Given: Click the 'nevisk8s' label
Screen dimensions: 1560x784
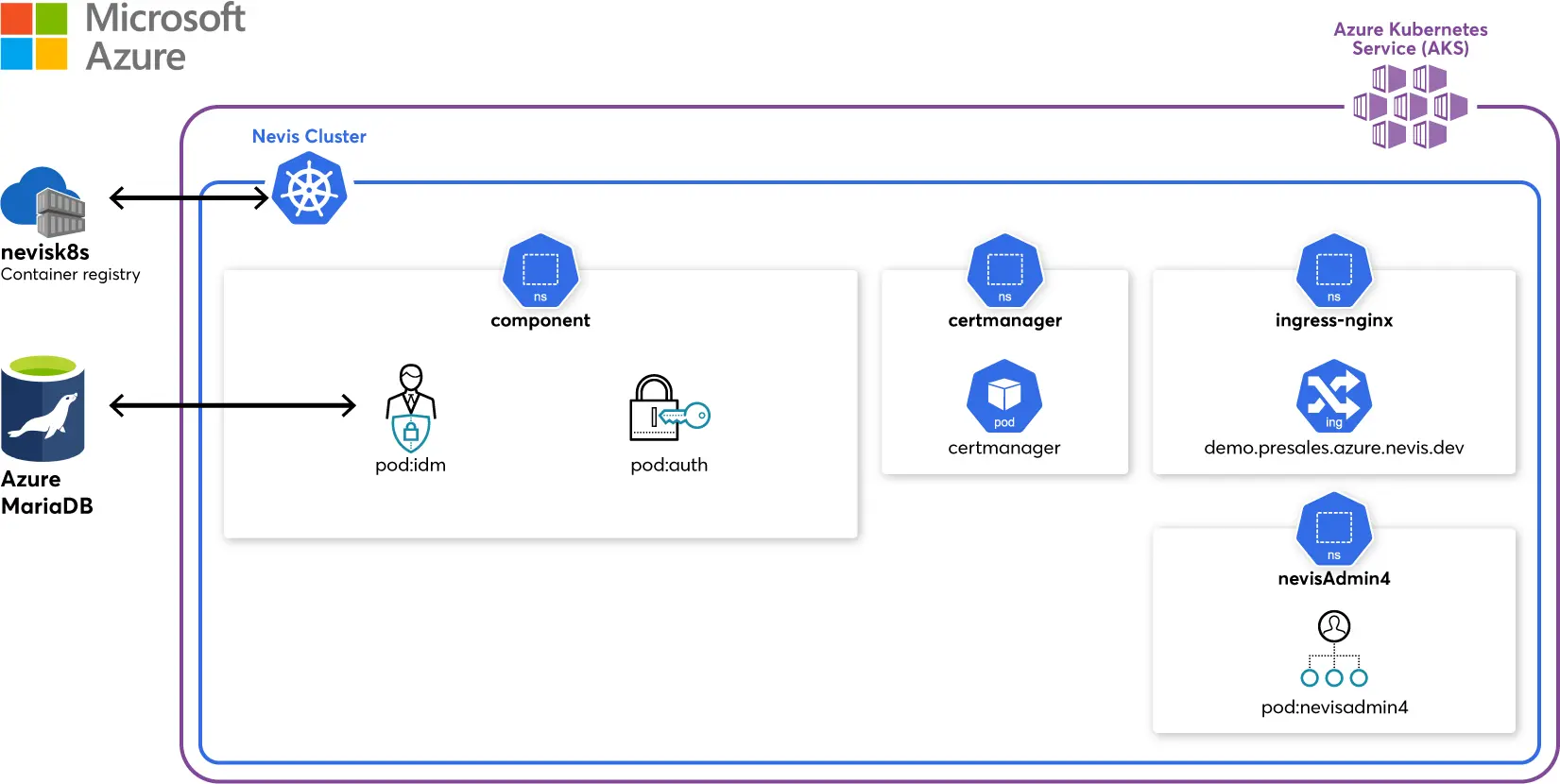Looking at the screenshot, I should pyautogui.click(x=45, y=252).
